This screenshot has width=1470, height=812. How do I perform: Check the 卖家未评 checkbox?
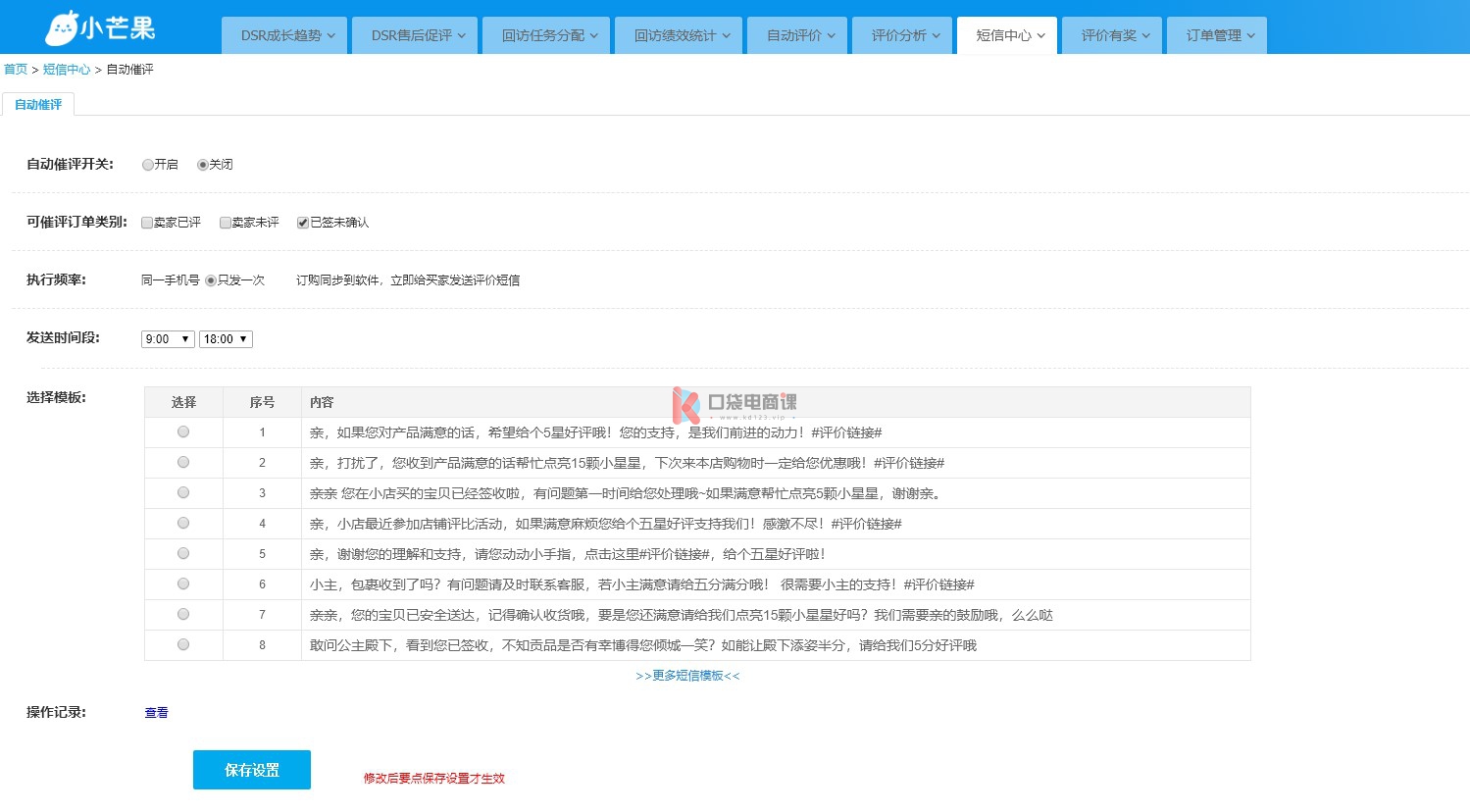coord(226,223)
